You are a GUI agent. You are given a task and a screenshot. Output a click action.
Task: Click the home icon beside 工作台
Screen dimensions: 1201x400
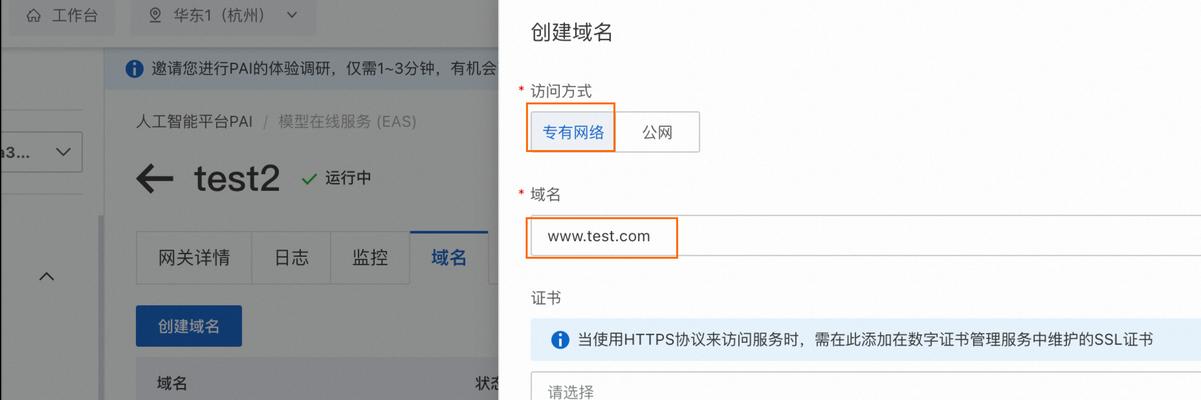click(34, 15)
